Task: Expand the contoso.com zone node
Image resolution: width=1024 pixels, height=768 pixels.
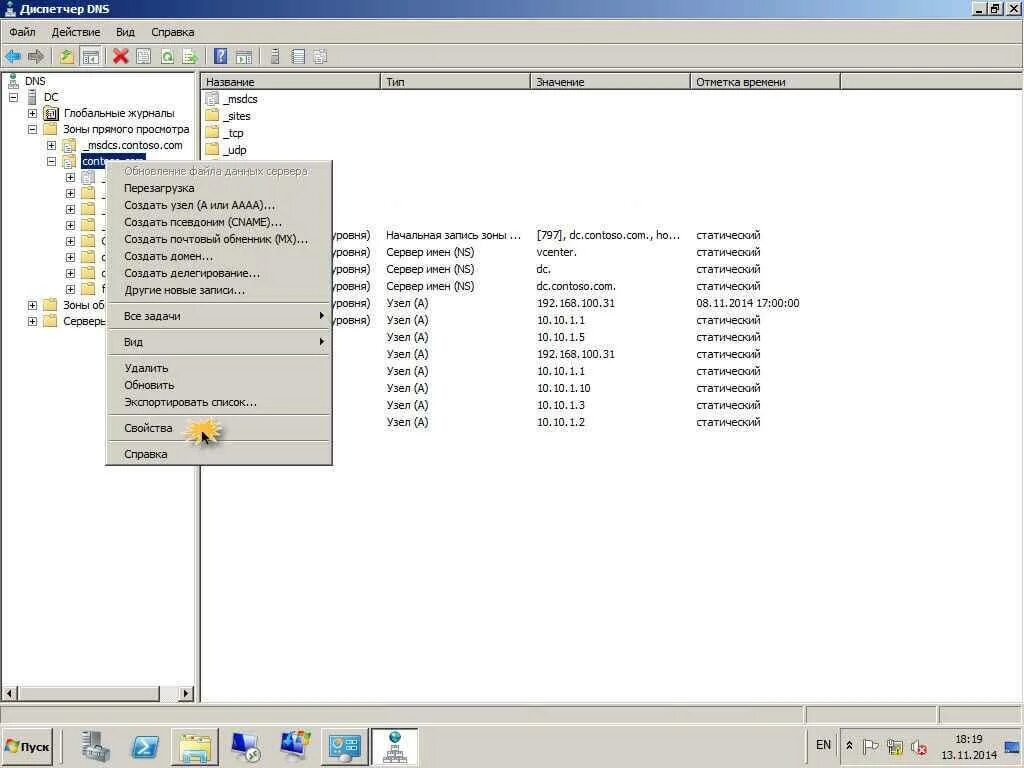Action: tap(51, 161)
